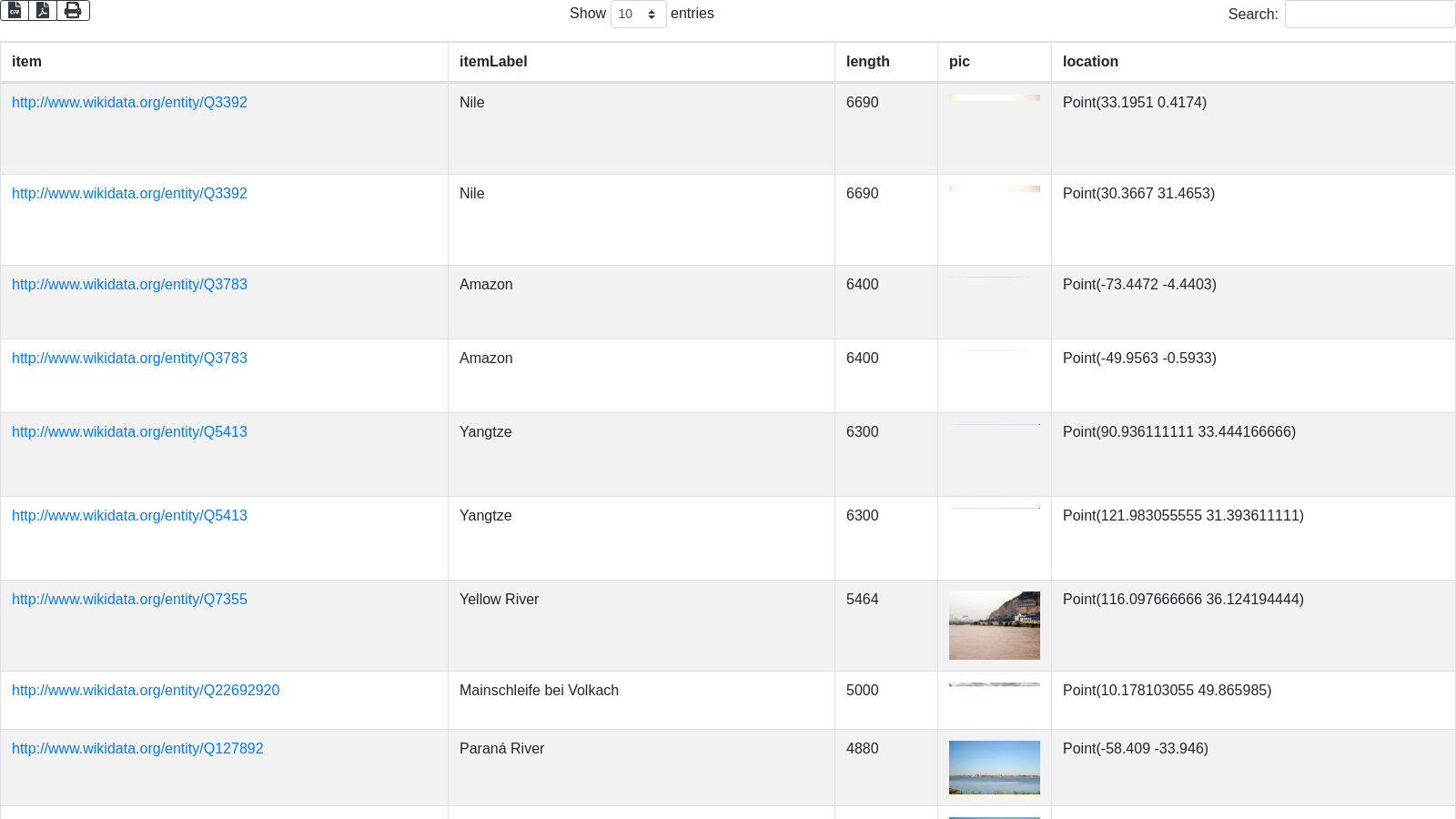Open second Yangtze Q5413 entity link
1456x819 pixels.
[x=129, y=516]
